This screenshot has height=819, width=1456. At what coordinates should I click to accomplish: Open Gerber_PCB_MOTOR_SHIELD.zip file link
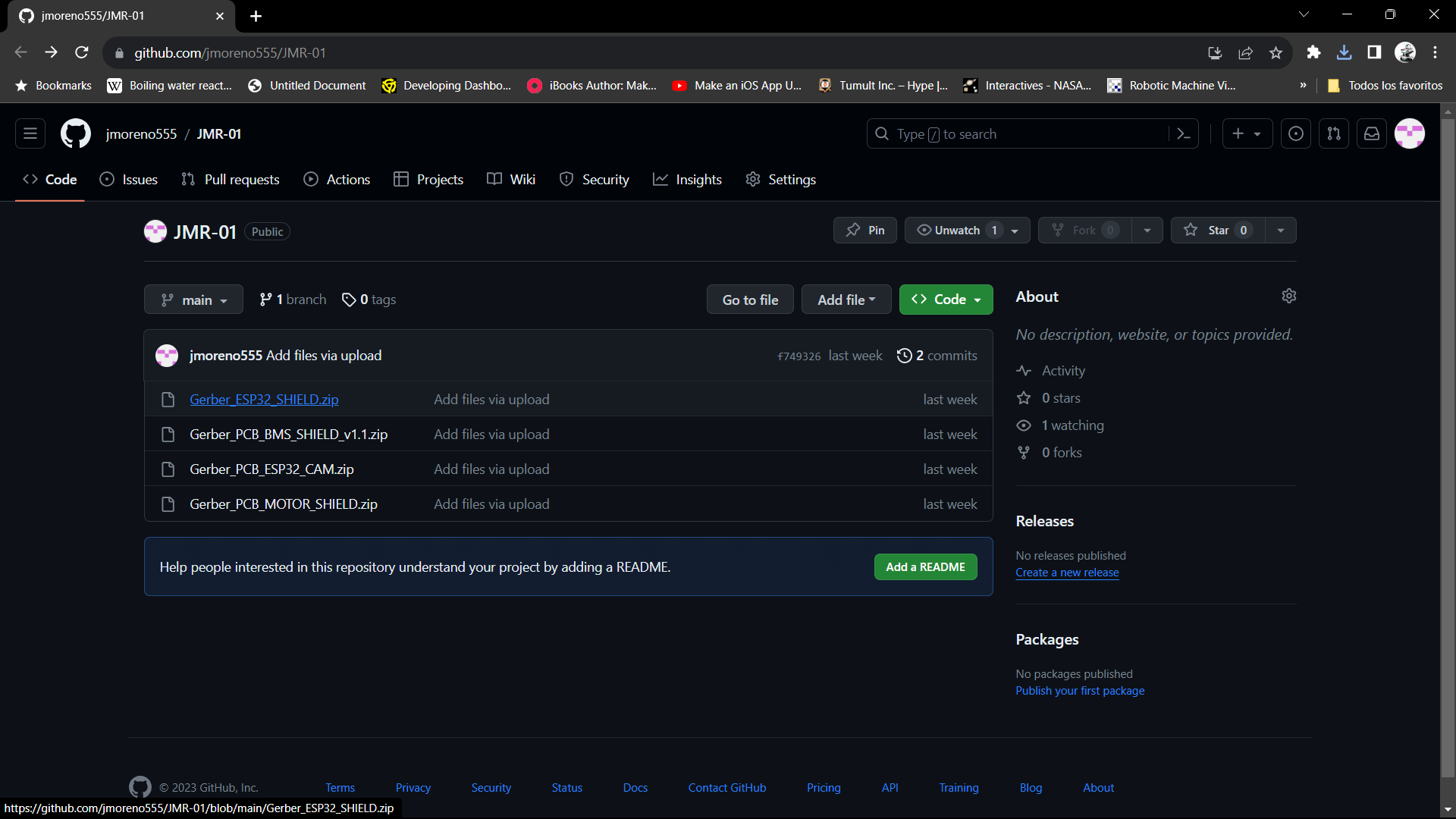coord(284,504)
